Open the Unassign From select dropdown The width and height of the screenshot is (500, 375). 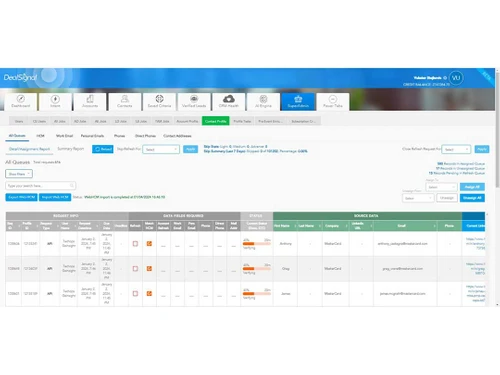[418, 198]
